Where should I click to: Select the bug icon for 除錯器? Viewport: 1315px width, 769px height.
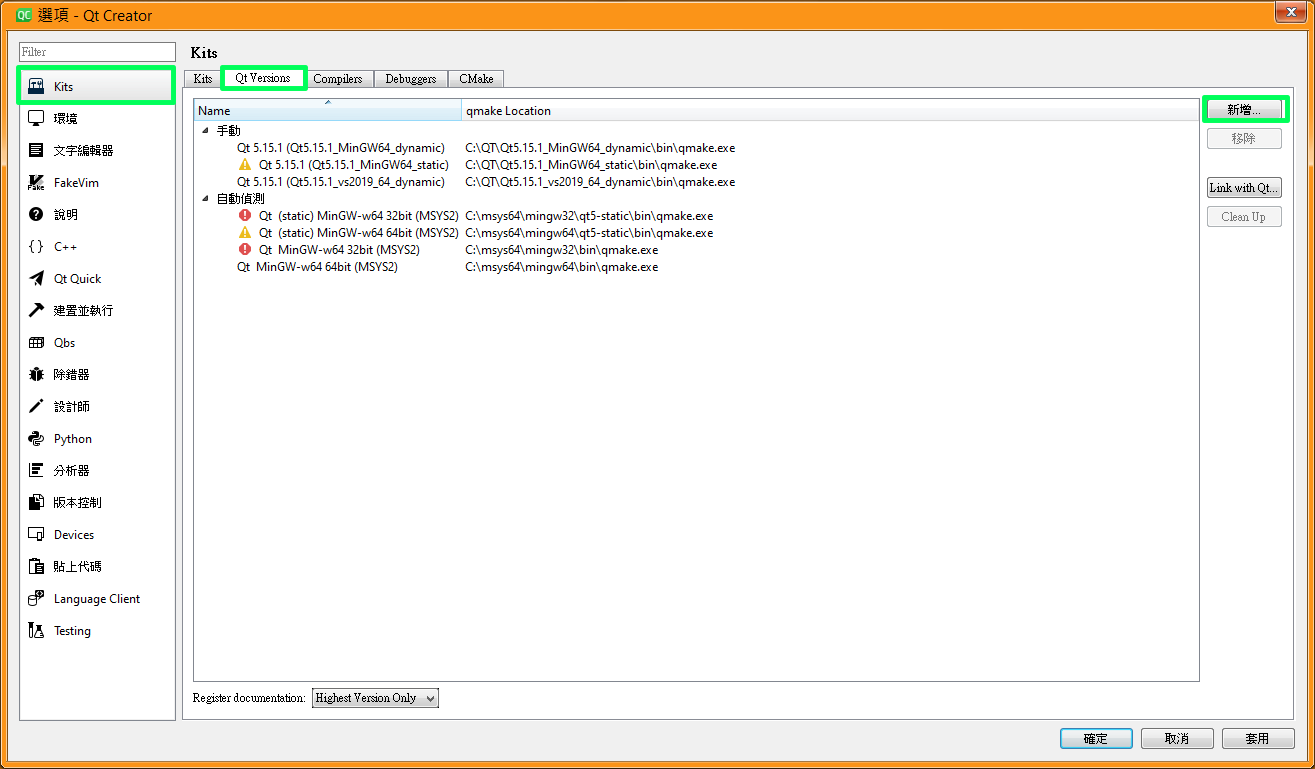(37, 375)
